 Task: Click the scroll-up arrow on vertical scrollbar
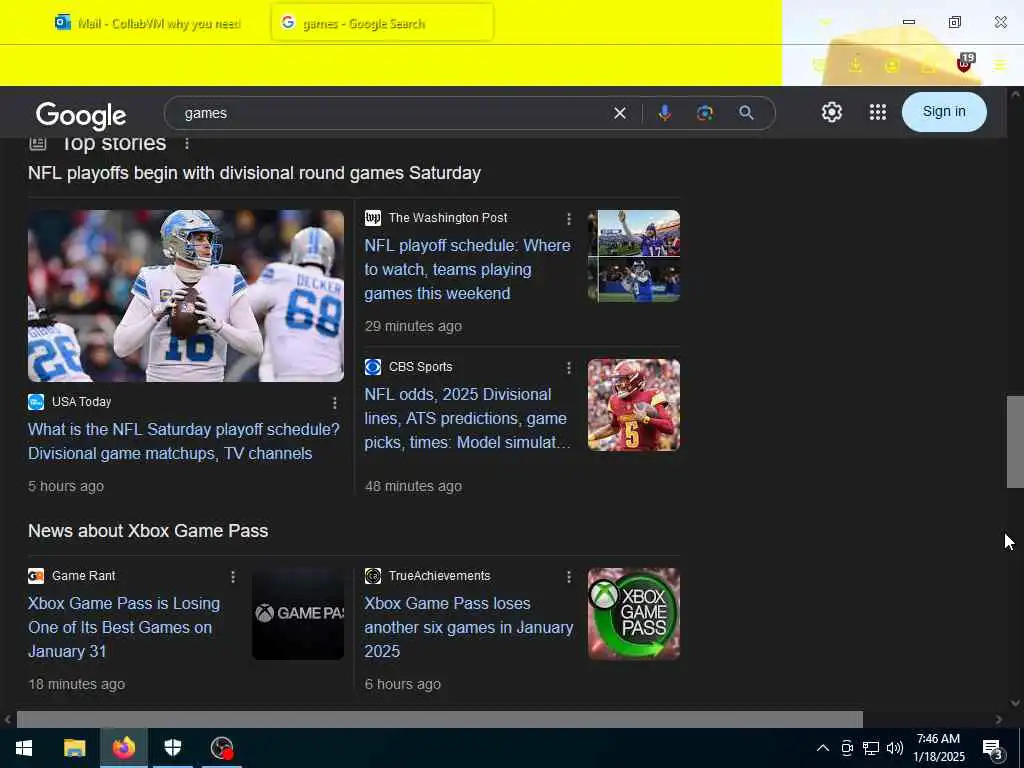coord(1015,94)
